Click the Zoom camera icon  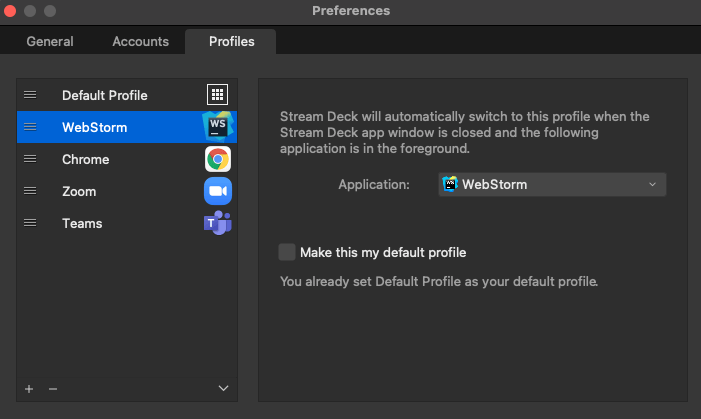(218, 191)
